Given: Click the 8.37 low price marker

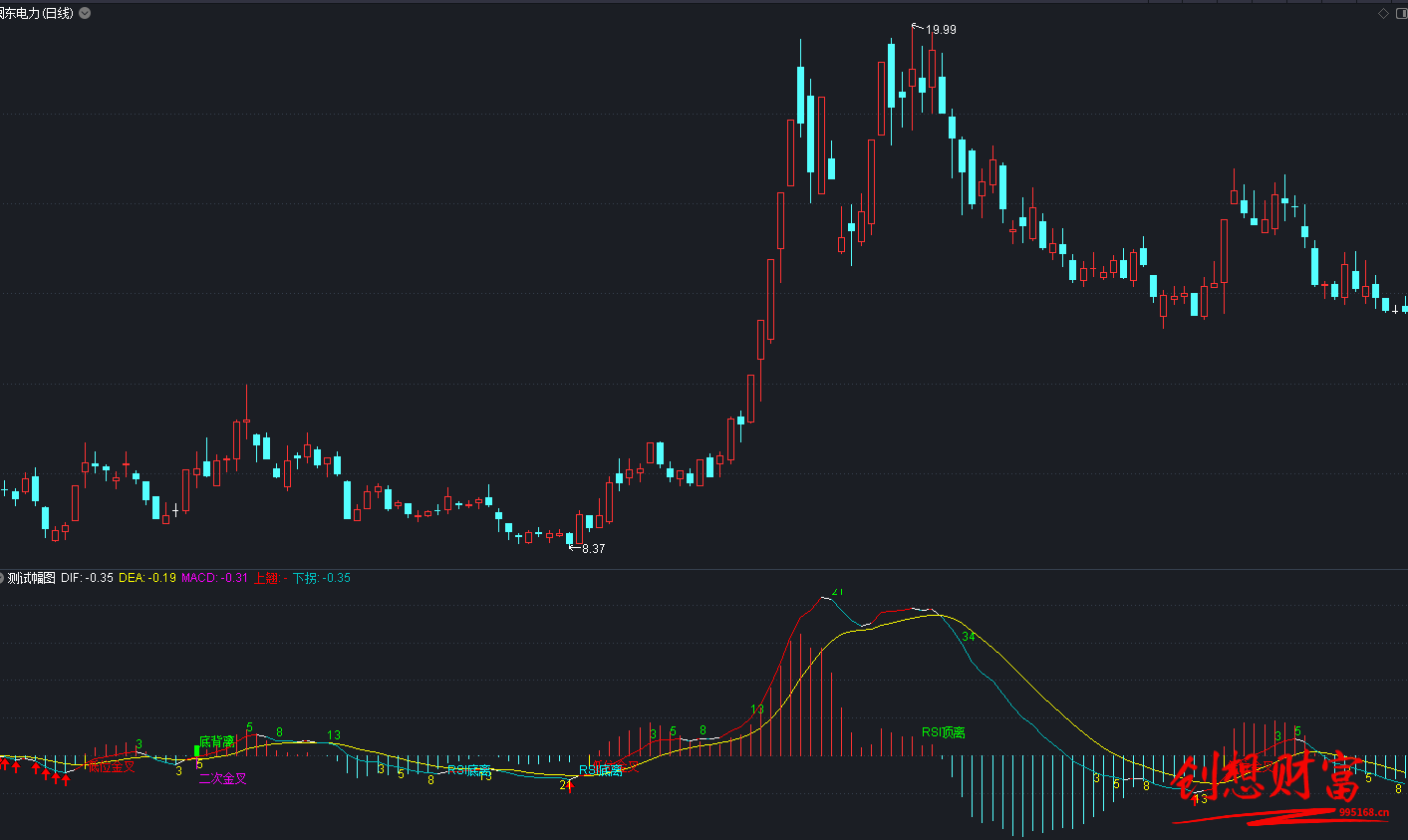Looking at the screenshot, I should point(593,549).
